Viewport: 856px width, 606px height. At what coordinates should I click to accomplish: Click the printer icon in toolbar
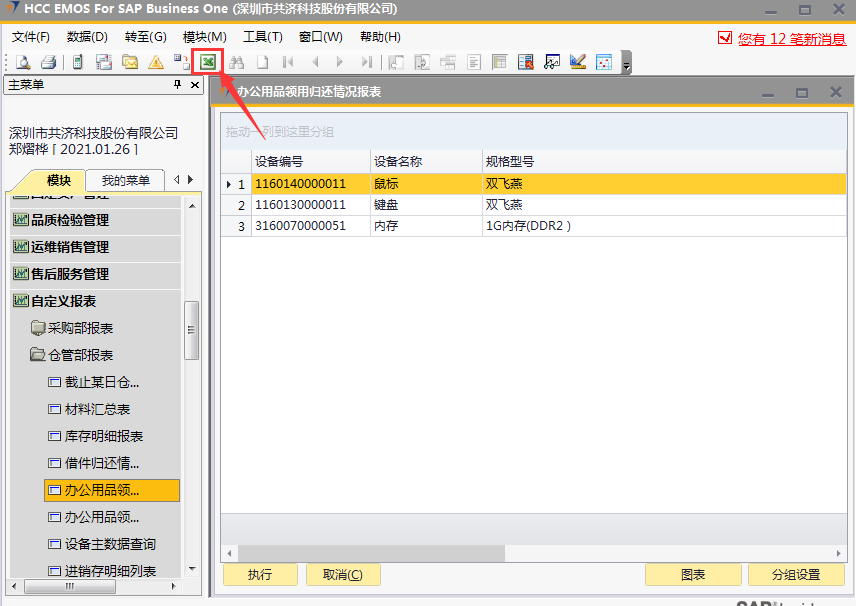(48, 62)
